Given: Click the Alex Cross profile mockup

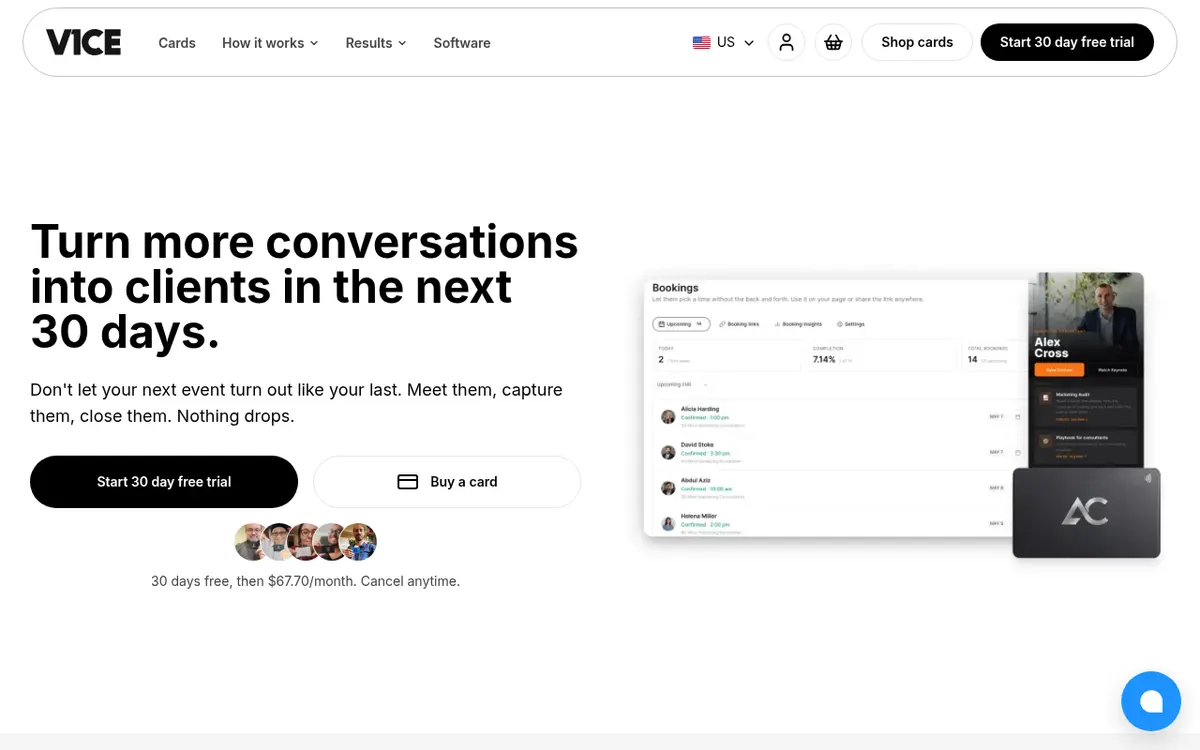Looking at the screenshot, I should pyautogui.click(x=1086, y=370).
